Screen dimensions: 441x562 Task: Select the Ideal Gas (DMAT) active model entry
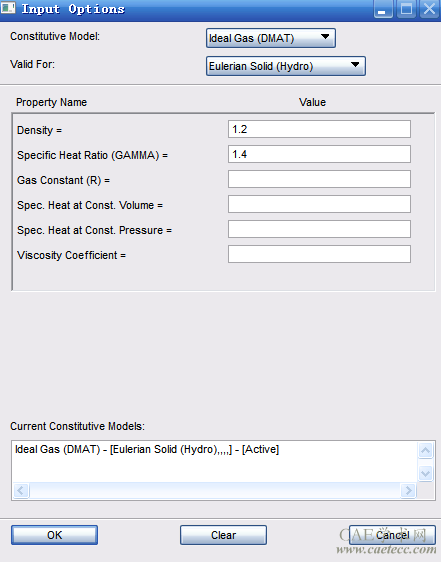147,449
